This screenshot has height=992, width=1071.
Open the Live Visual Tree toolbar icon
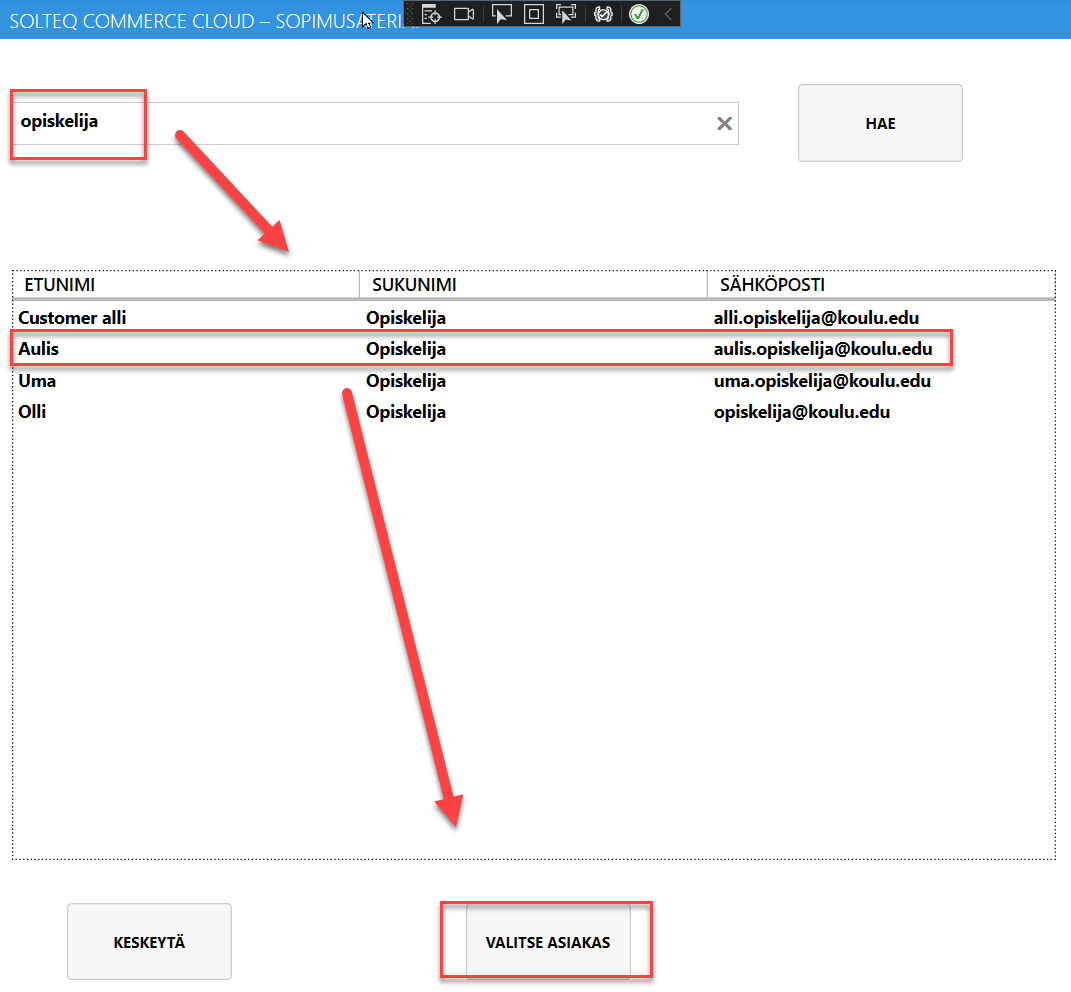pyautogui.click(x=431, y=14)
